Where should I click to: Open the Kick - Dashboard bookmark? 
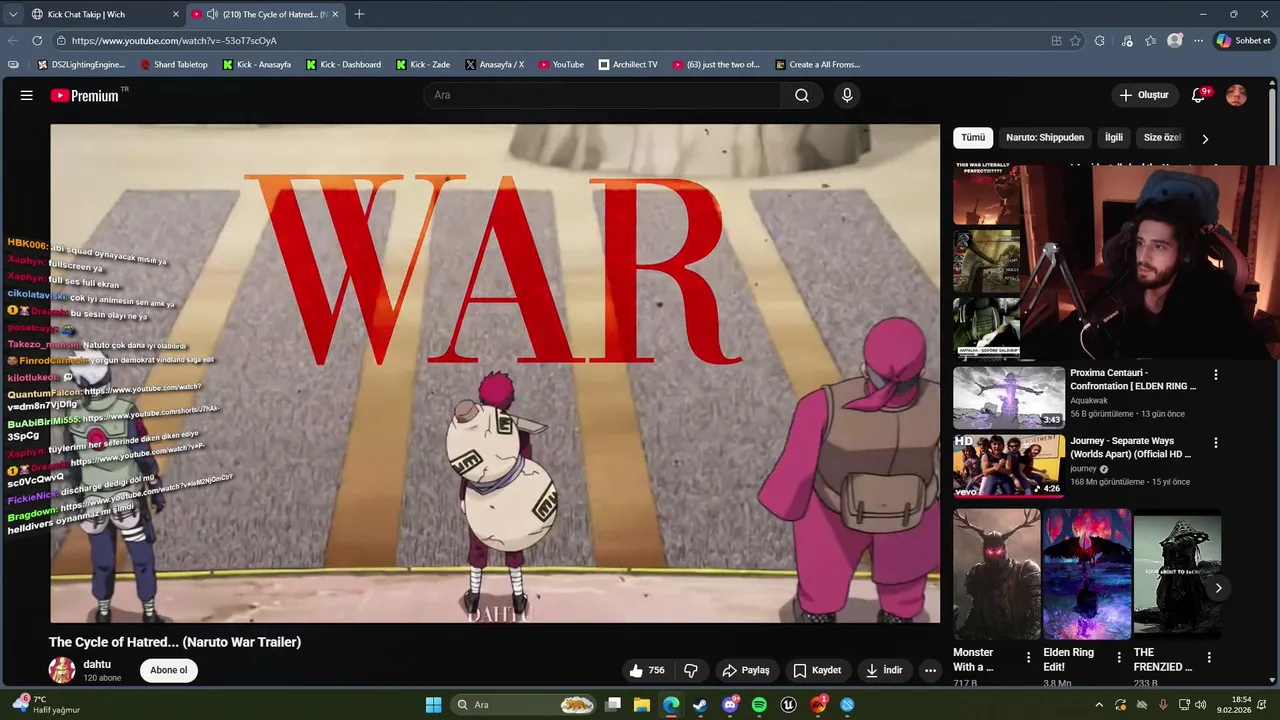343,65
